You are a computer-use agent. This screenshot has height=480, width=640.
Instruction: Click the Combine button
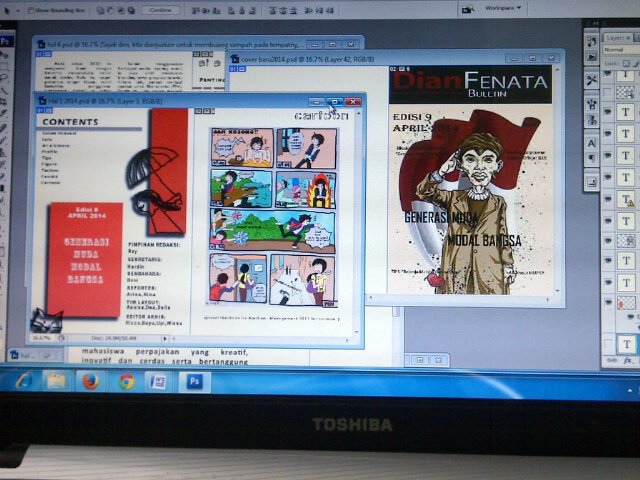(160, 10)
